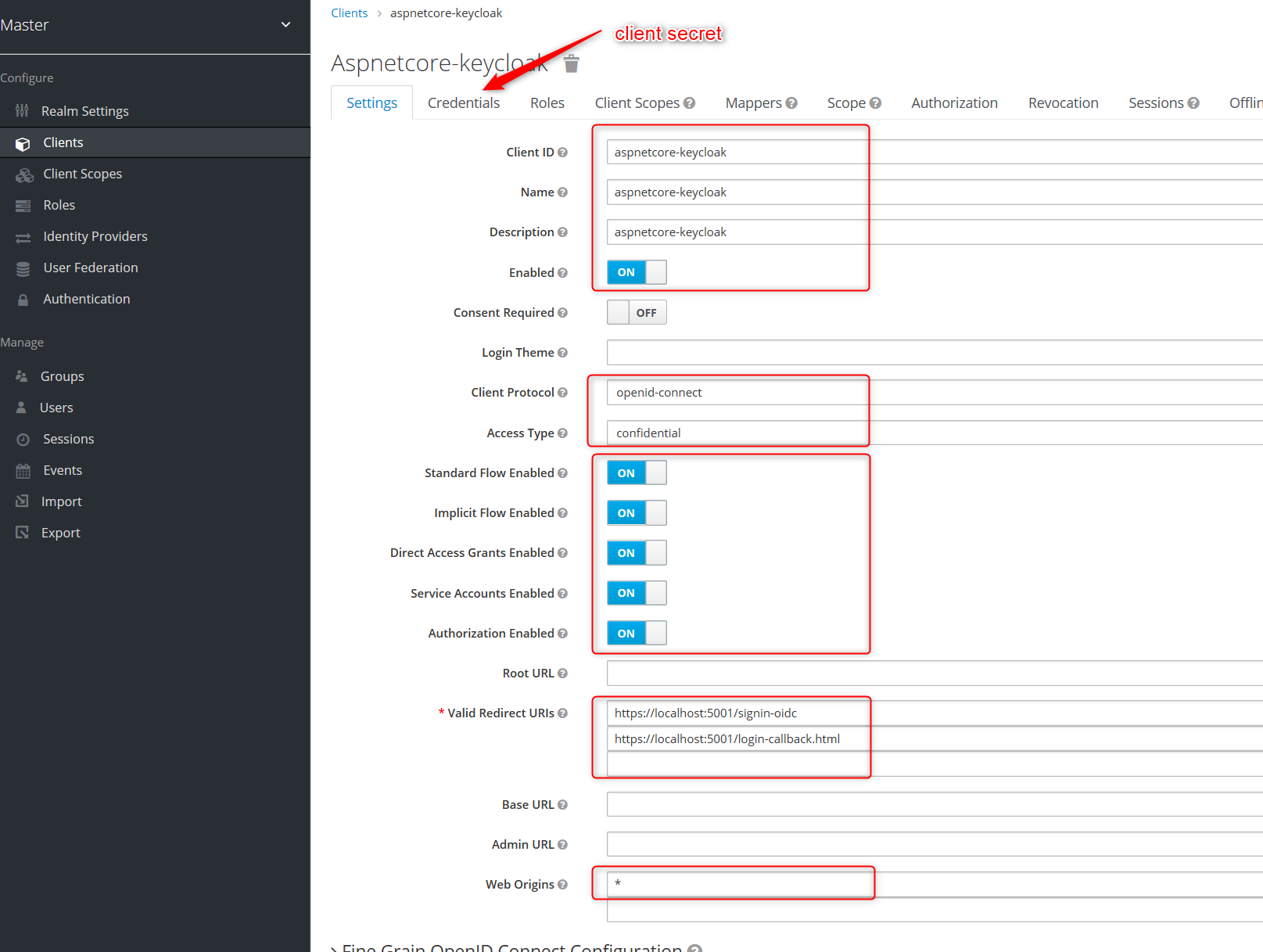
Task: Toggle Standard Flow Enabled switch
Action: pos(637,473)
